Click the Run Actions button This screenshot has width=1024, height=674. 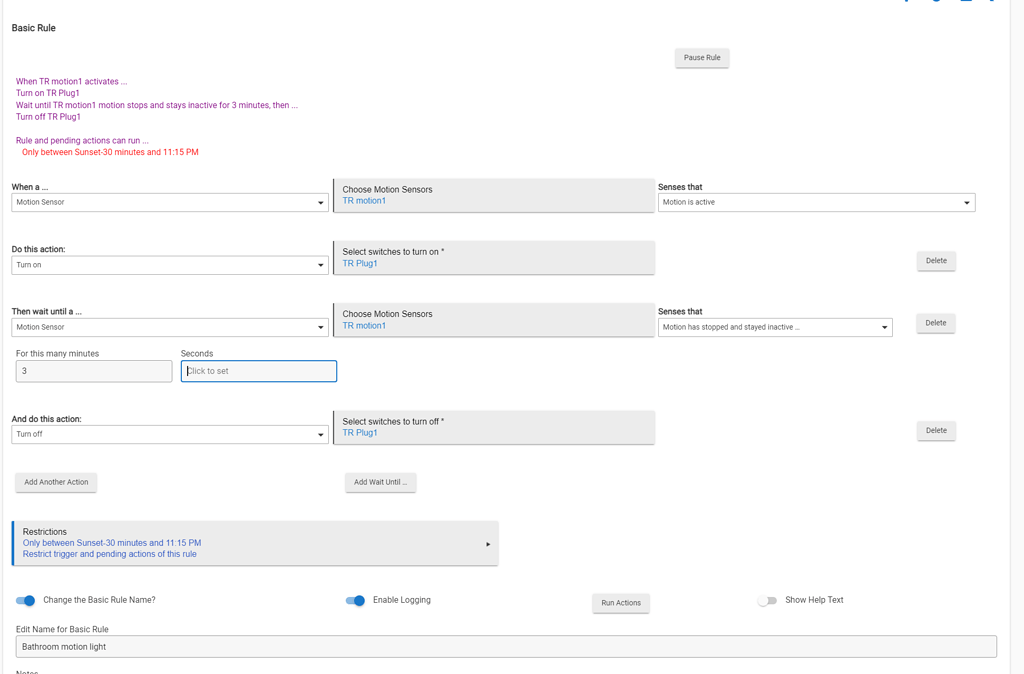point(620,603)
